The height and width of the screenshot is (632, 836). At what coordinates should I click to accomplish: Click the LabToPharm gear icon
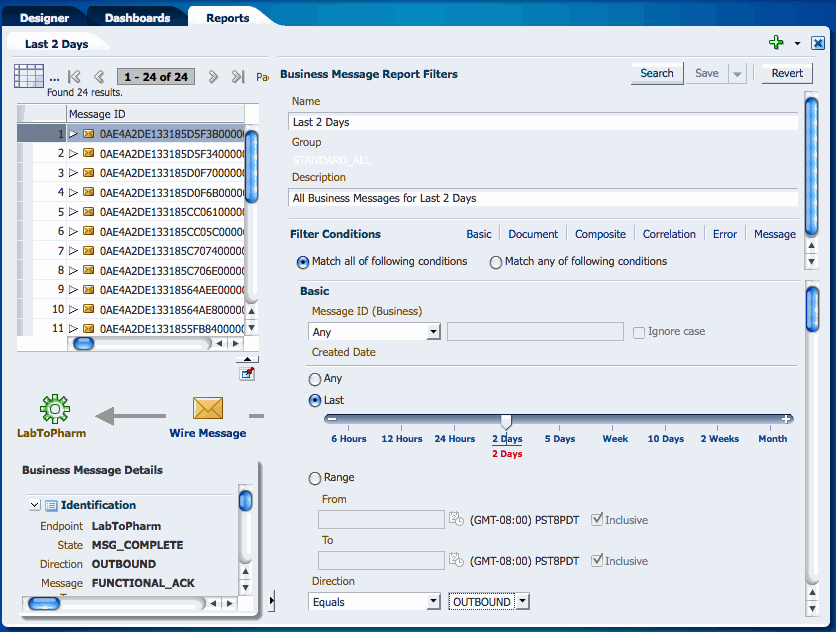coord(54,409)
